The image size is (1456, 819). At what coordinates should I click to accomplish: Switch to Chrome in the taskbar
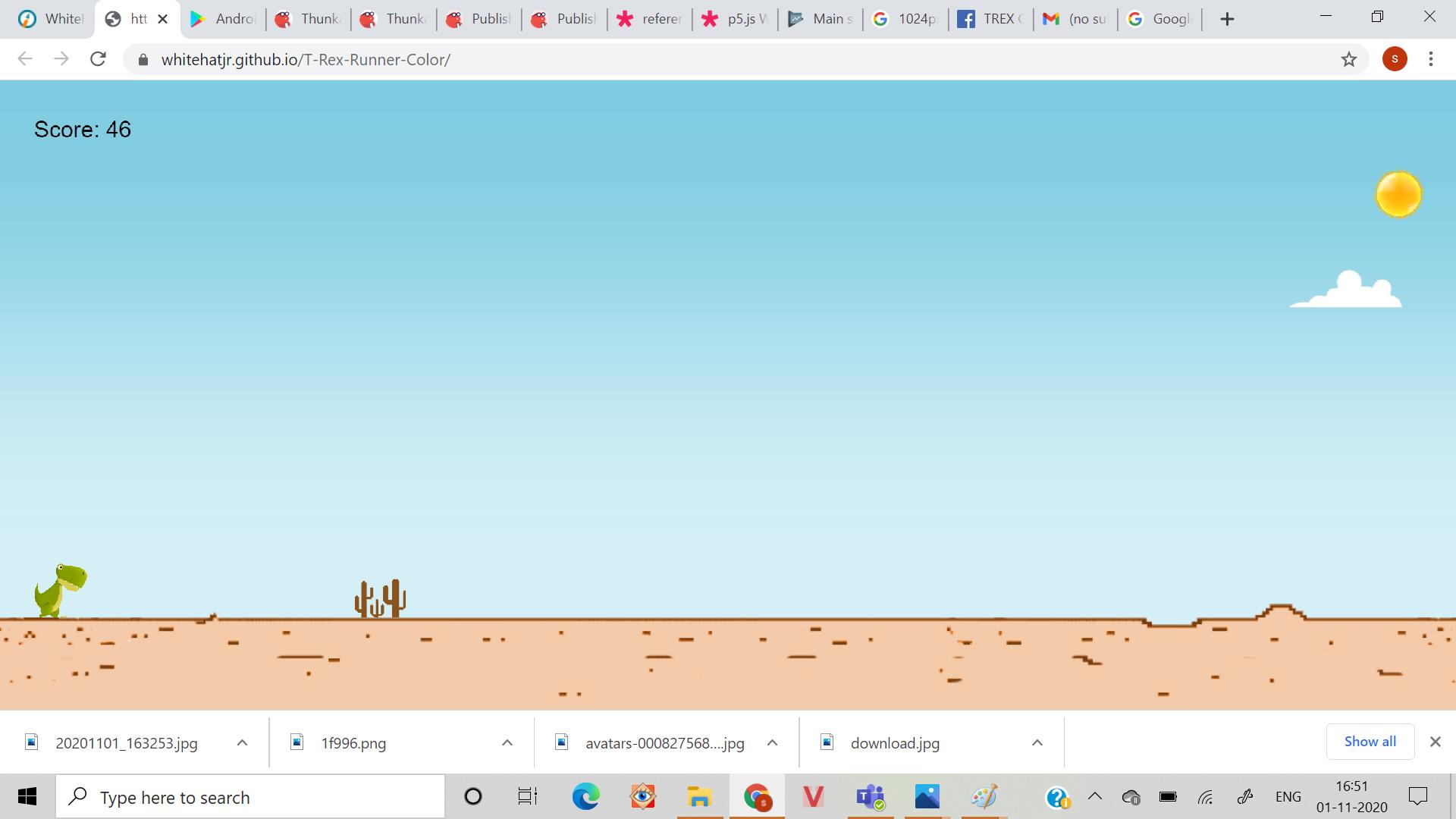(x=757, y=796)
